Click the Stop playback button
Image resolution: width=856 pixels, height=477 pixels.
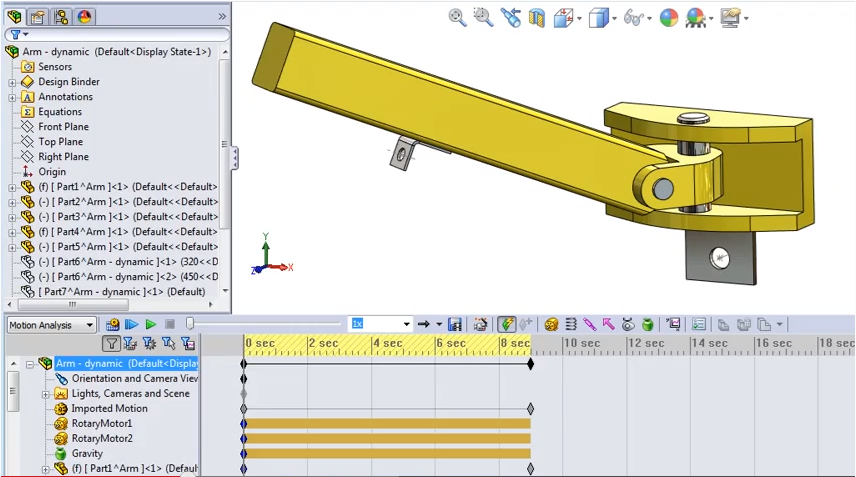[170, 325]
